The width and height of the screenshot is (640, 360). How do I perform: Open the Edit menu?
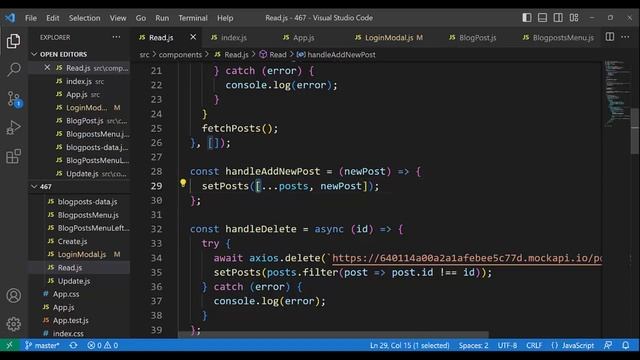(x=53, y=18)
